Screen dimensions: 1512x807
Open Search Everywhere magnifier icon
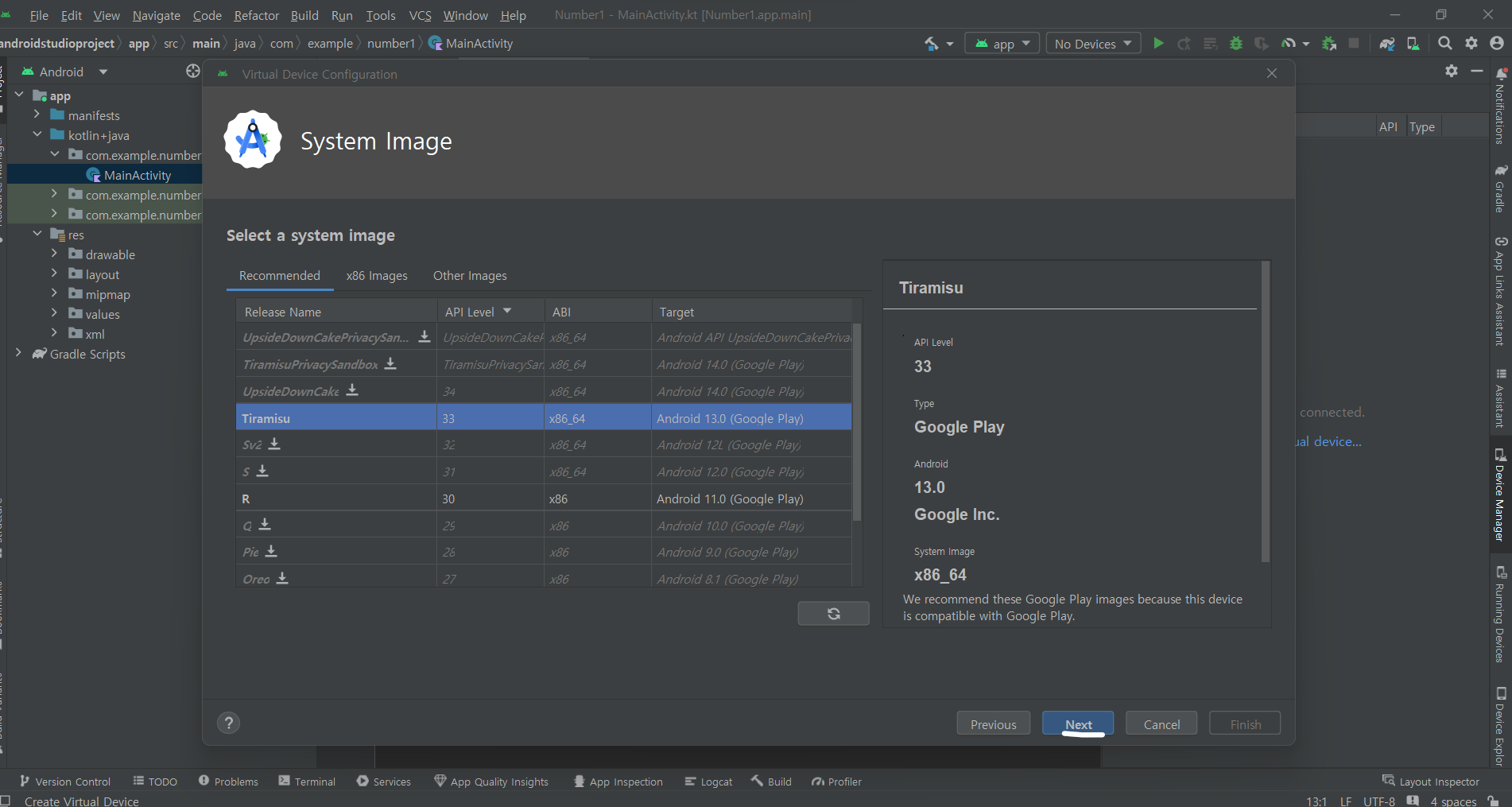click(x=1445, y=44)
